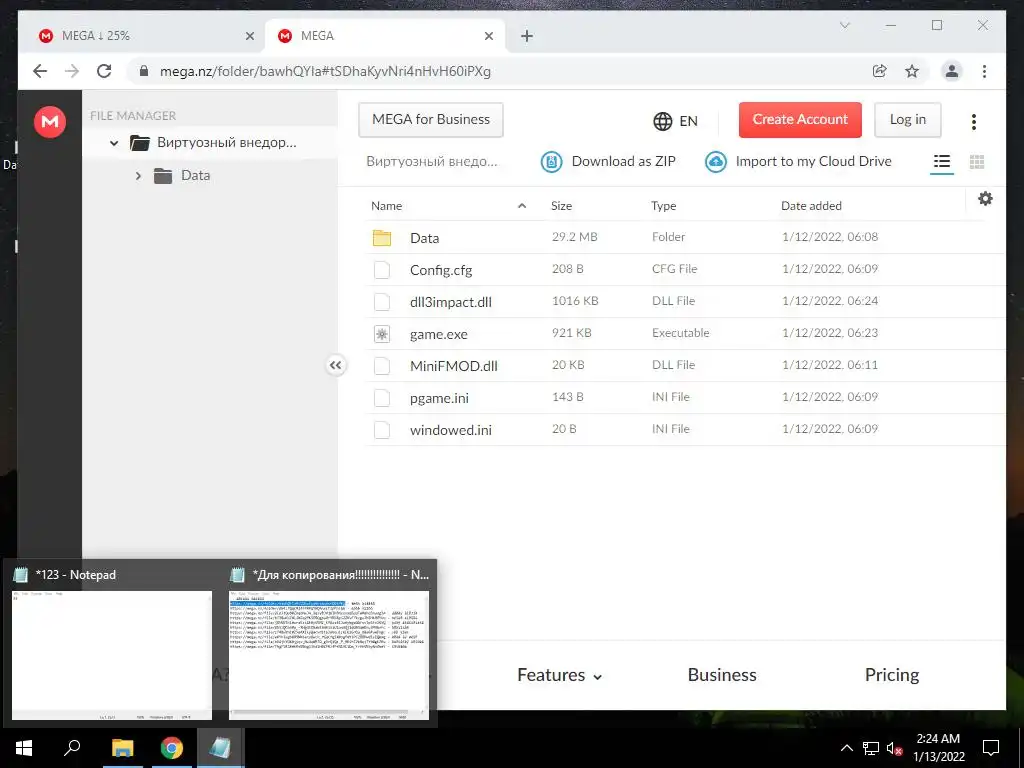Screen dimensions: 1024x768
Task: Go back in Chrome browser
Action: 40,71
